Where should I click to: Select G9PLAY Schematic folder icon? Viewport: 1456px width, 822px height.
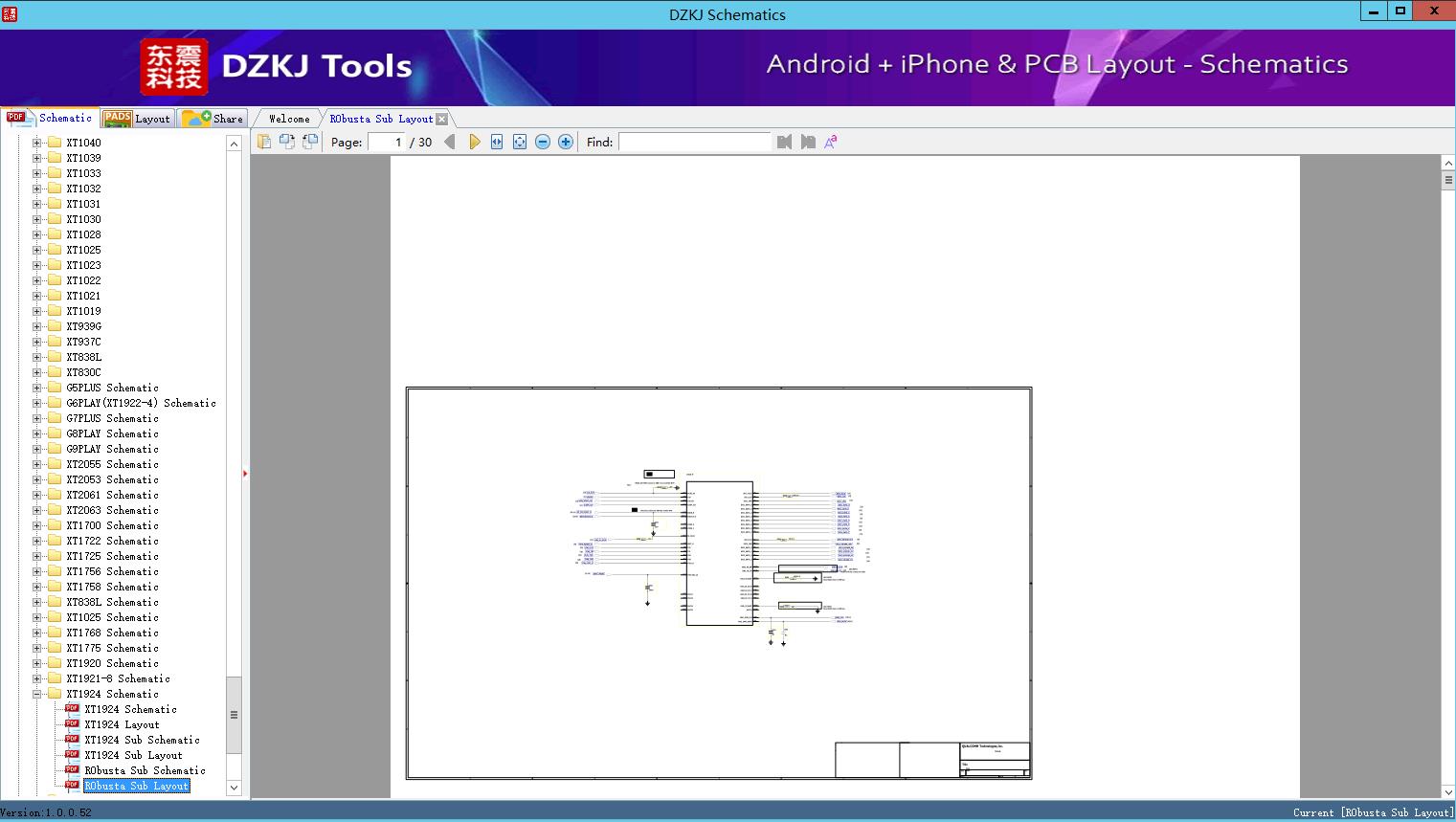coord(55,449)
